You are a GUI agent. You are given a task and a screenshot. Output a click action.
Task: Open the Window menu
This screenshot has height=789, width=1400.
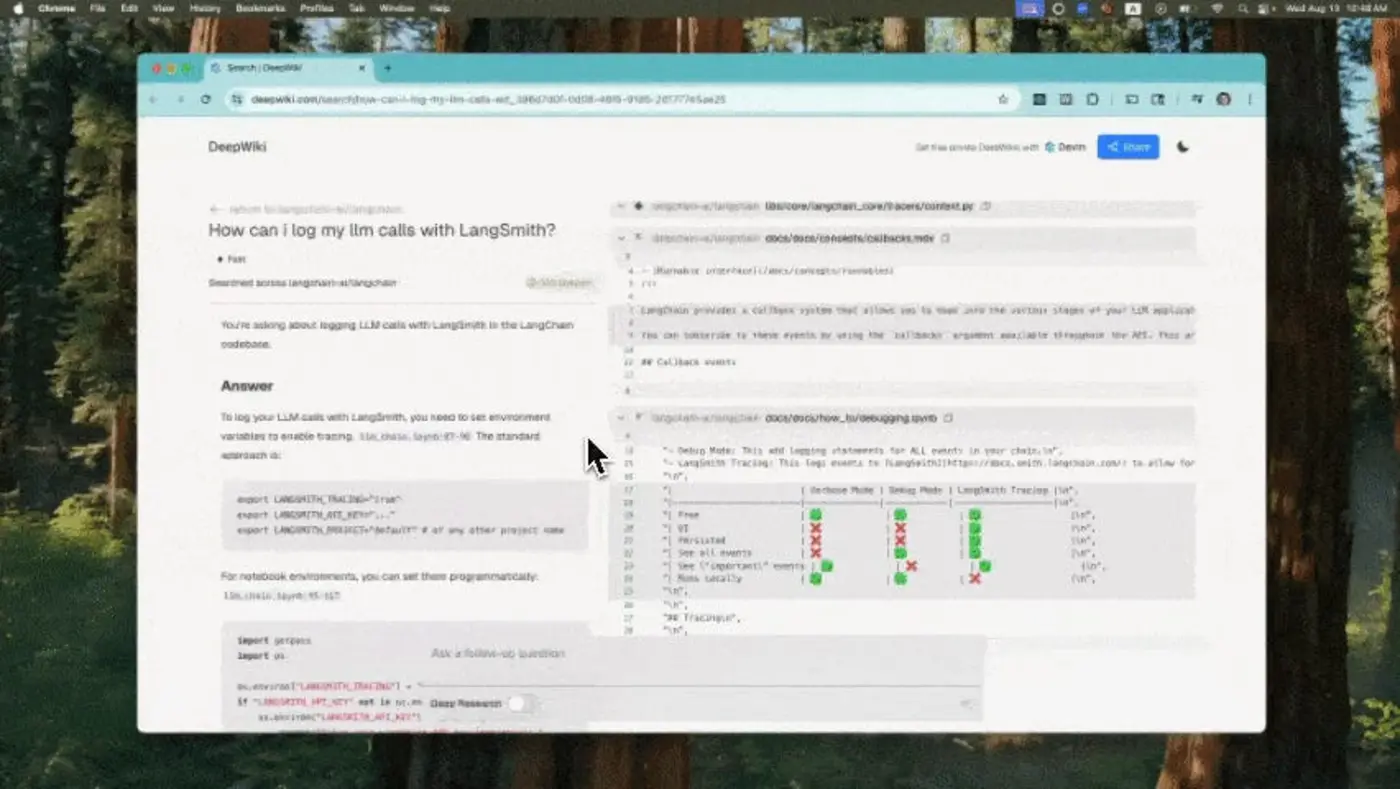tap(397, 8)
